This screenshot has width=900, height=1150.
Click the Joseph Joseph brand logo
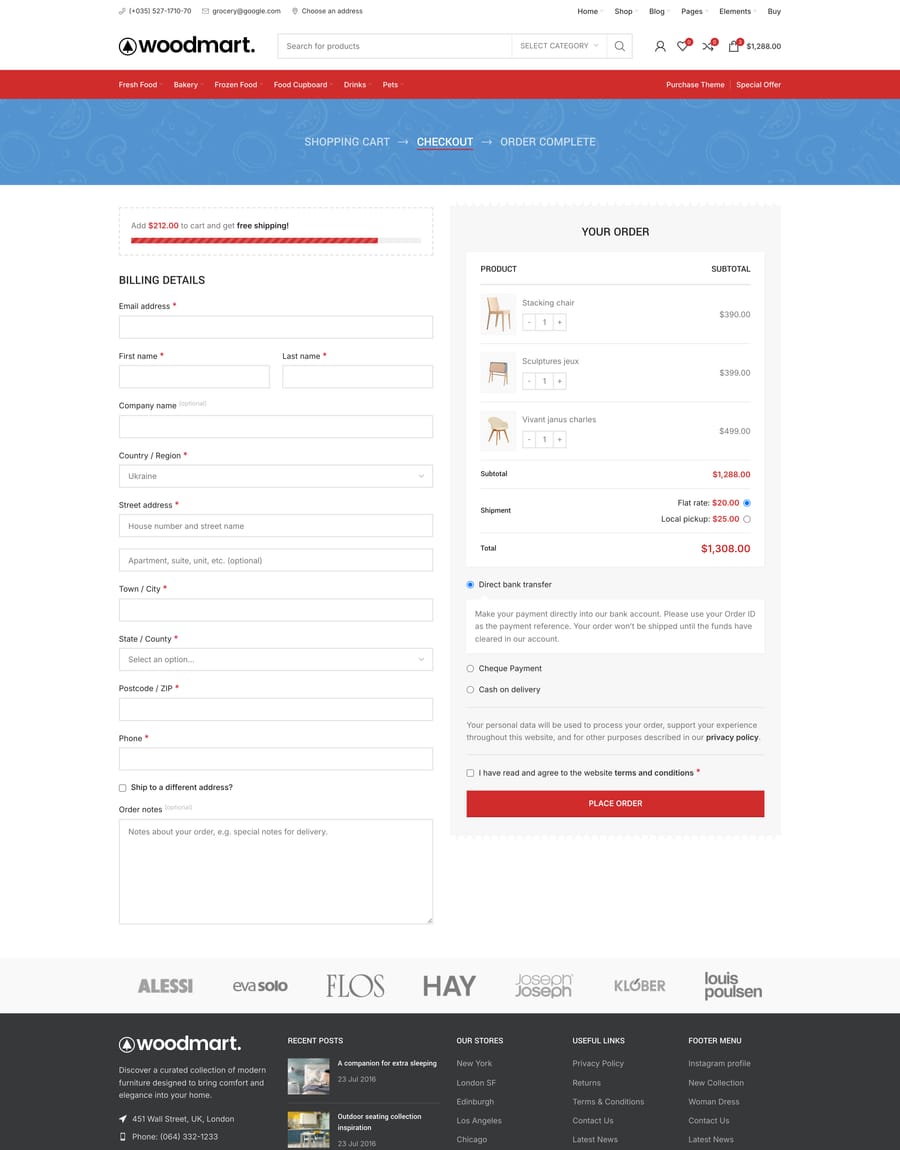tap(544, 986)
